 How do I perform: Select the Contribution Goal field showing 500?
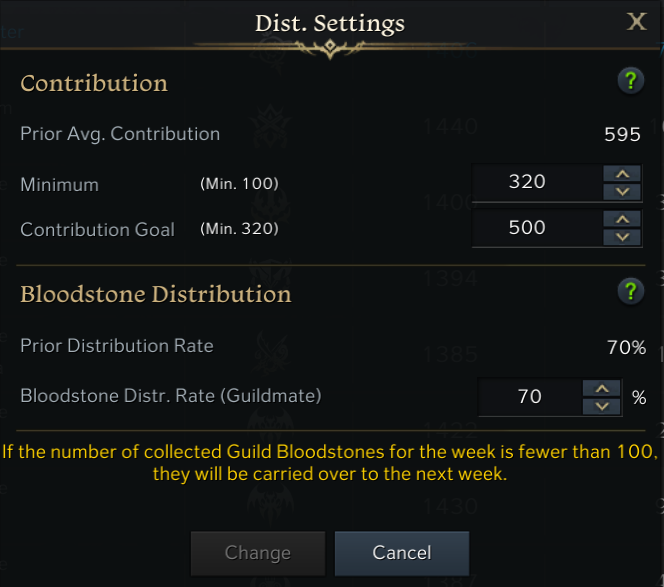click(537, 228)
